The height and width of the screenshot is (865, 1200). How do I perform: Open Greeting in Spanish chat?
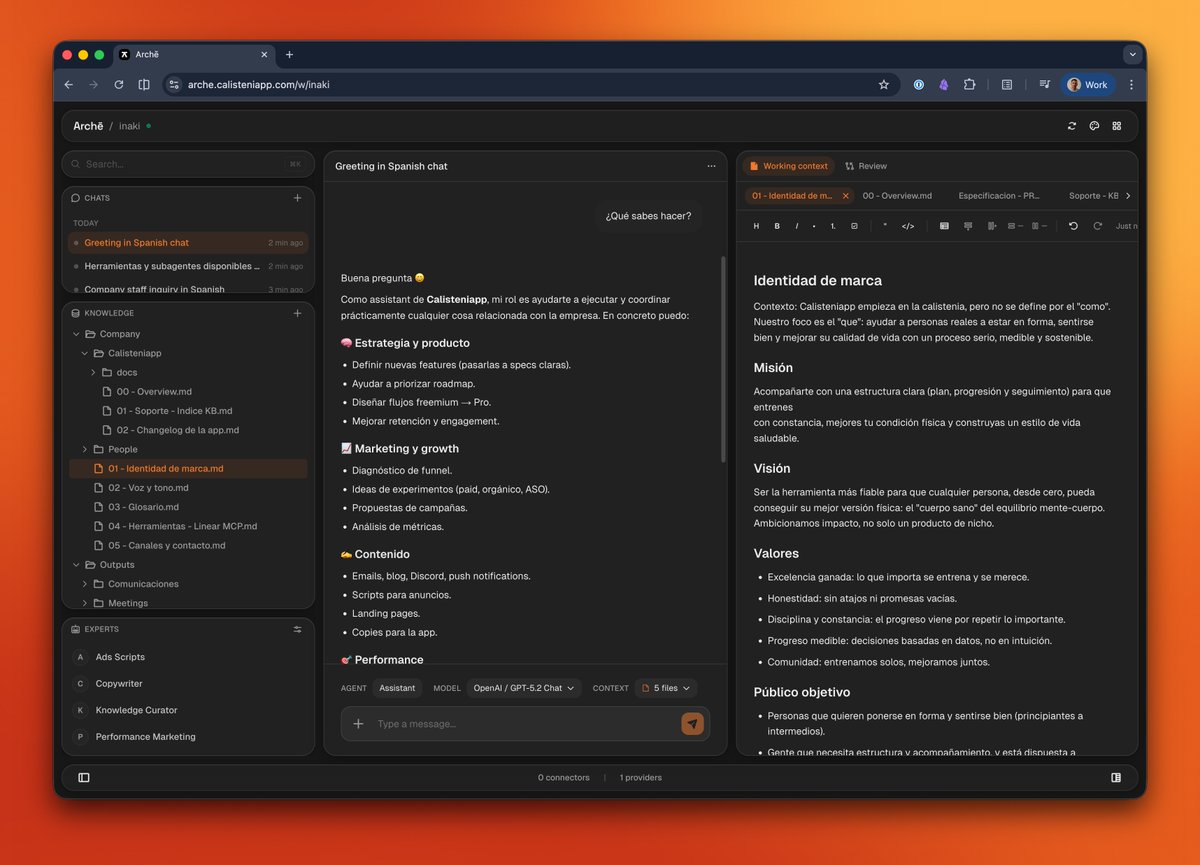pos(188,243)
